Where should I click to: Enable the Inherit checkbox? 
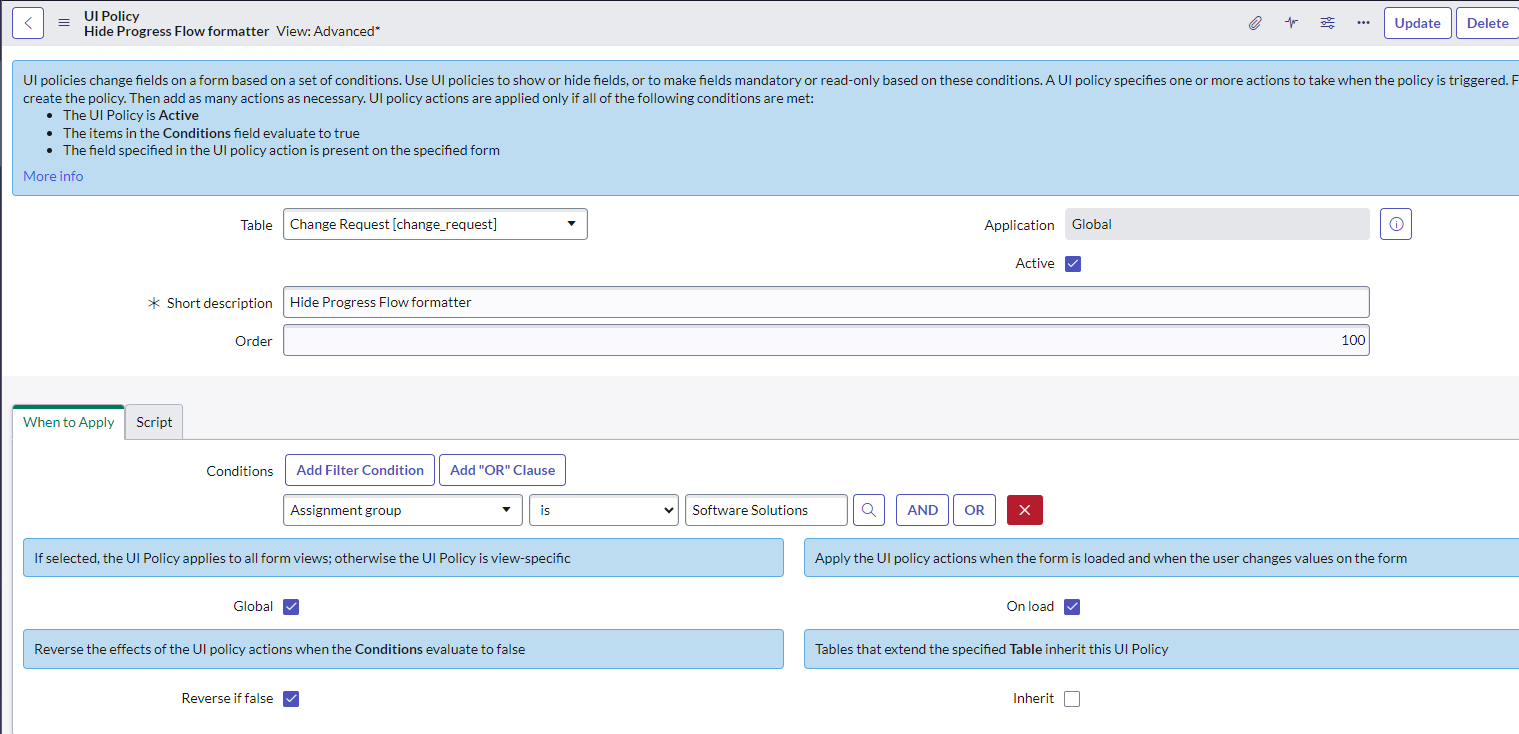(1072, 699)
